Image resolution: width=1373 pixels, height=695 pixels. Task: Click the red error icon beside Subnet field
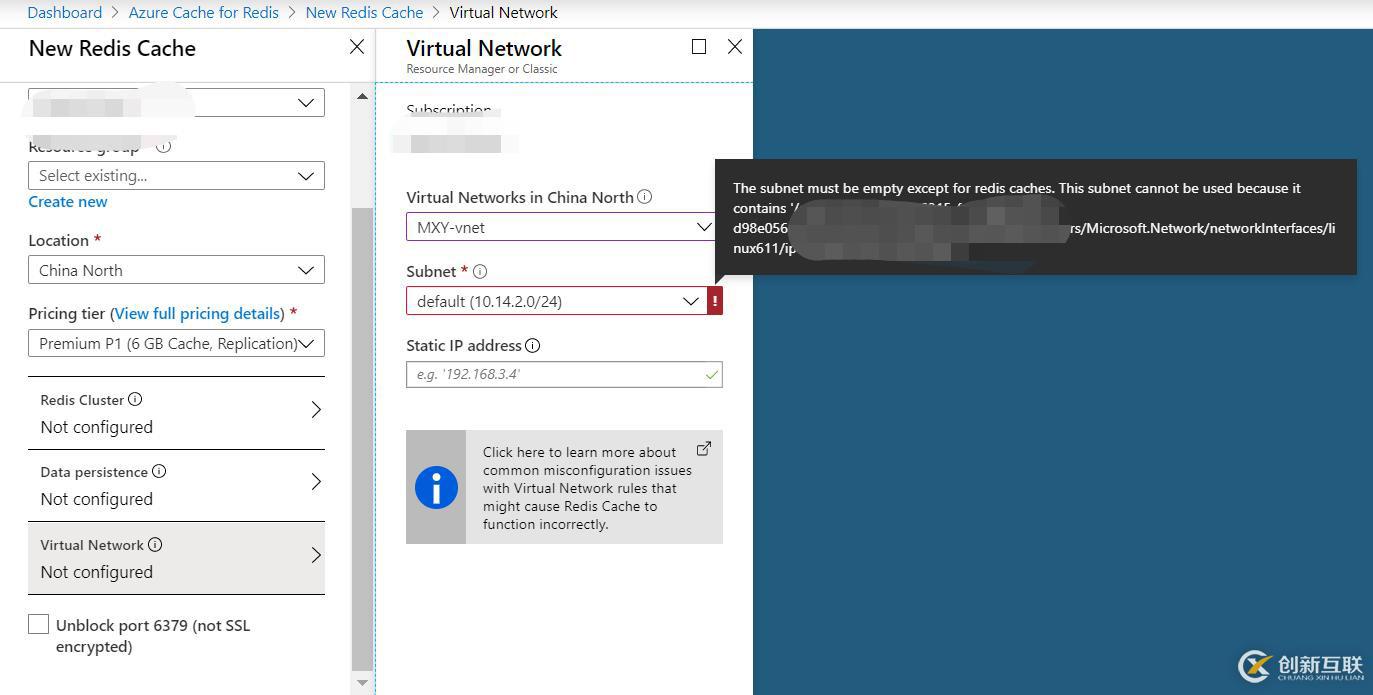714,300
